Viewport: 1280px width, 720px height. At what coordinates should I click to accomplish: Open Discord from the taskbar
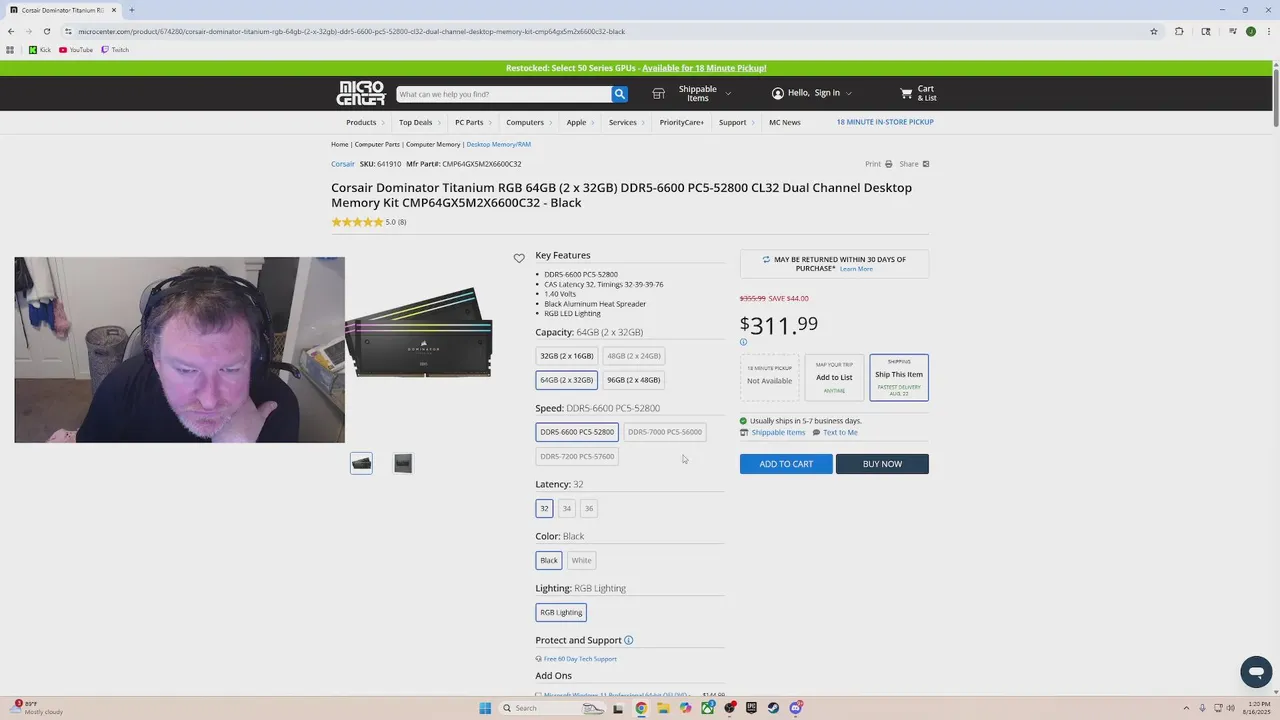point(796,708)
